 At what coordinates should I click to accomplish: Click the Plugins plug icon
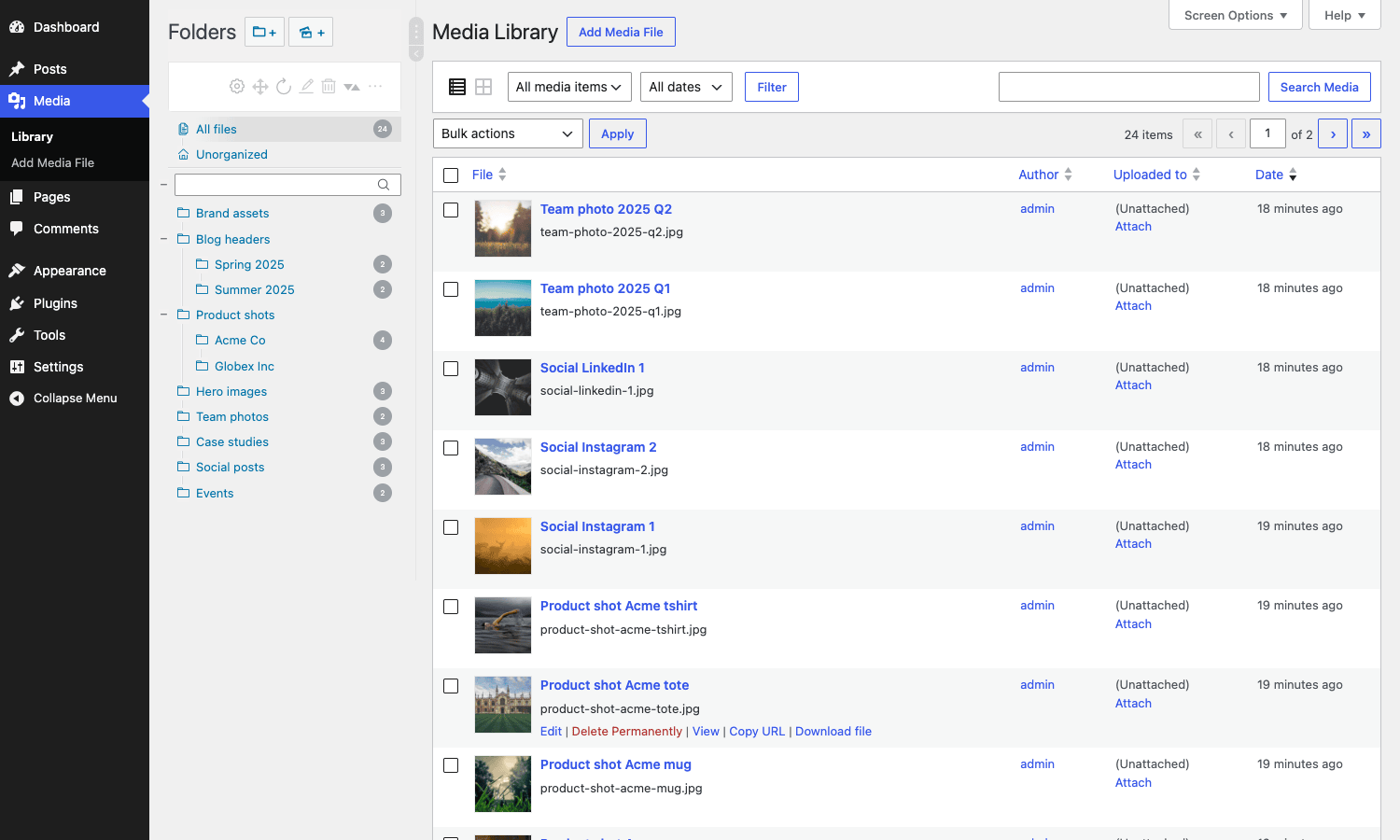[x=17, y=303]
